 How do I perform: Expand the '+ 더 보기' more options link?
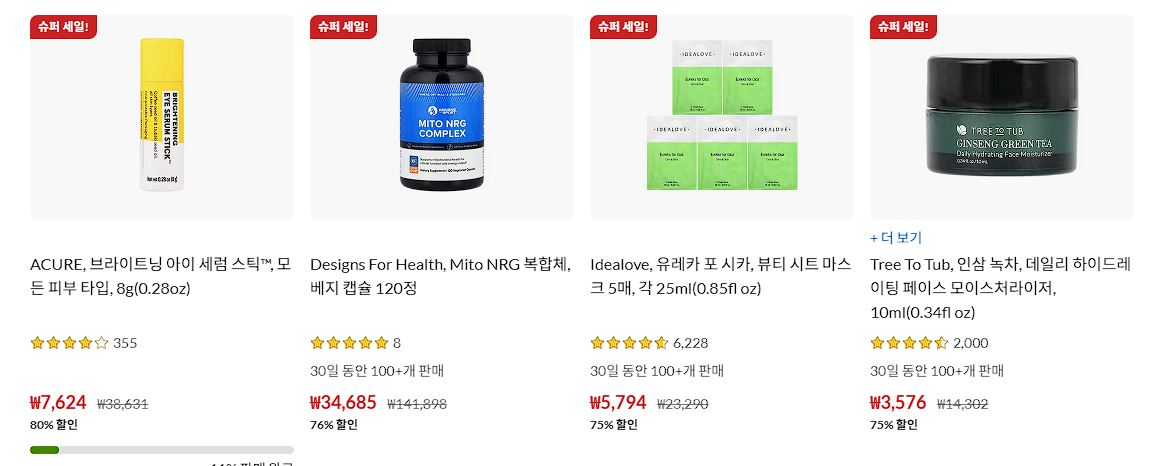click(x=896, y=238)
